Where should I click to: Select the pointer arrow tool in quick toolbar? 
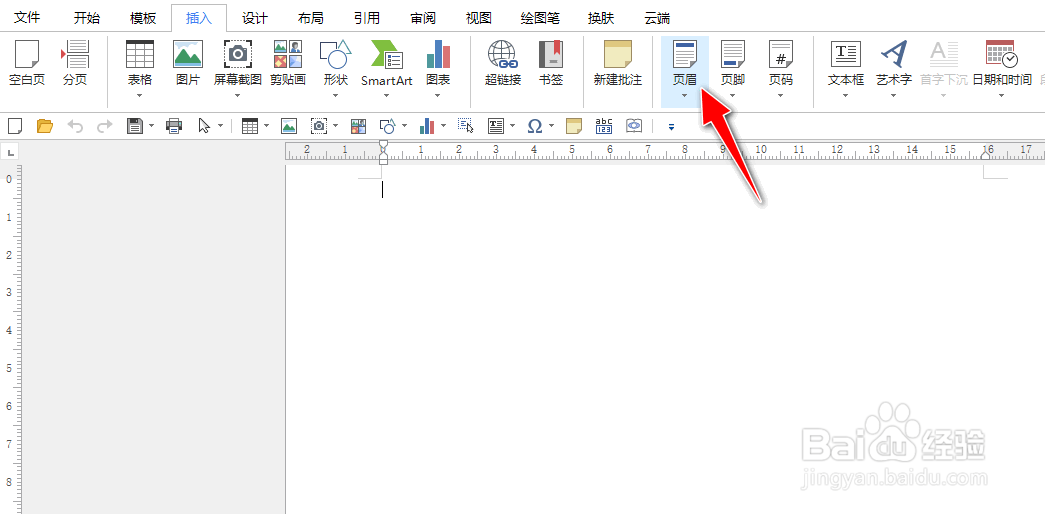(205, 125)
